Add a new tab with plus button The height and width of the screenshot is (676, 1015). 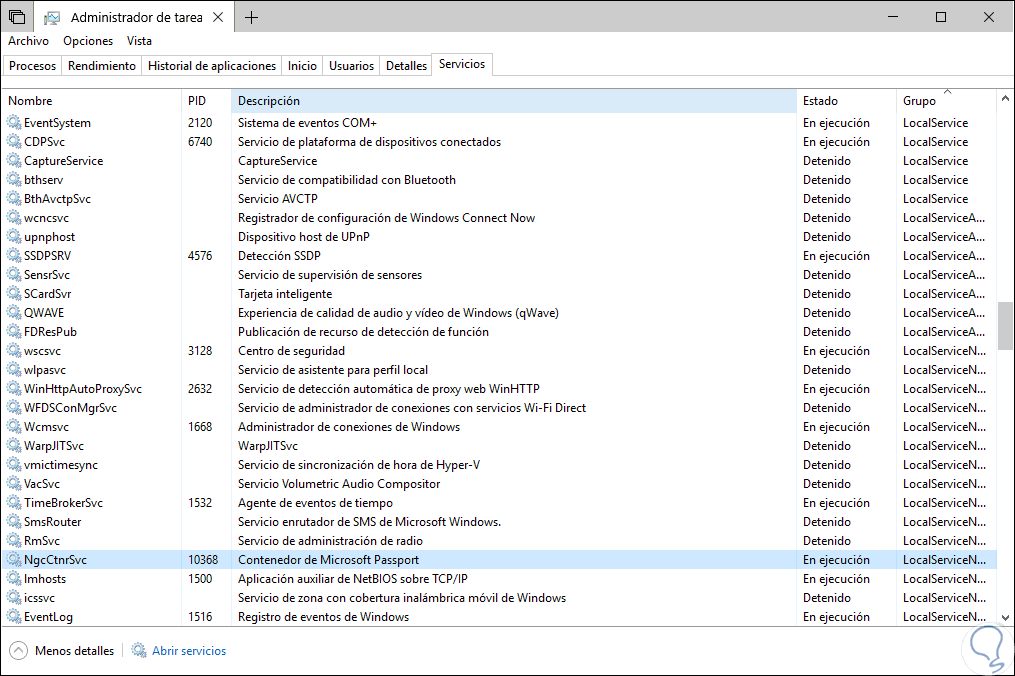point(251,17)
